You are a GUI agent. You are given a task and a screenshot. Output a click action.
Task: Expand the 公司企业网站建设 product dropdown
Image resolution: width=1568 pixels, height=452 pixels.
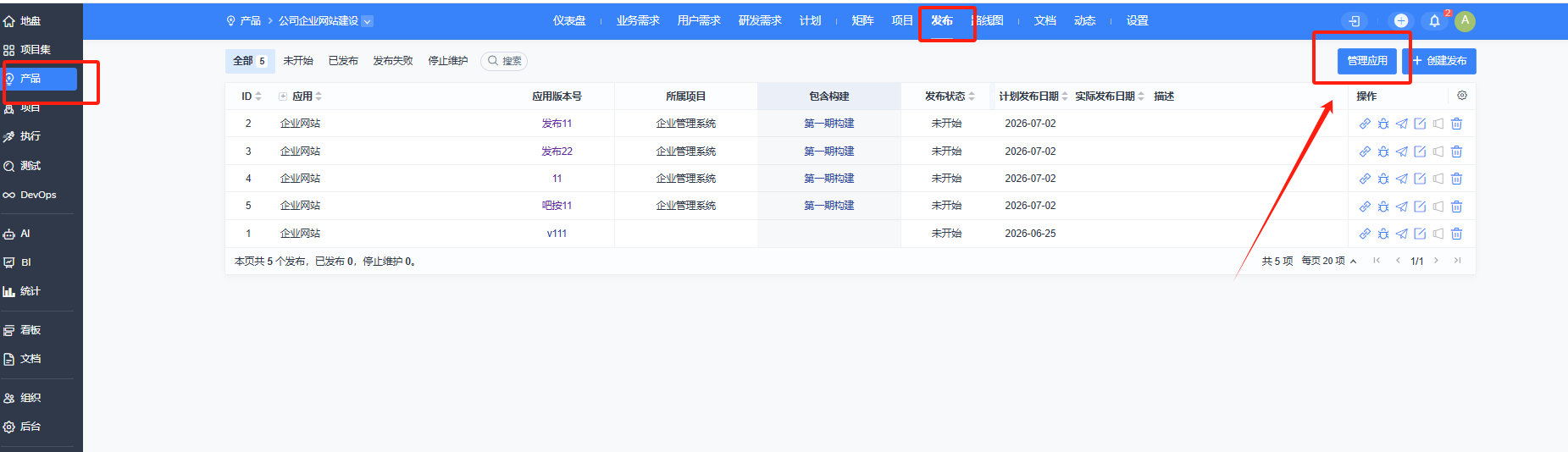click(368, 21)
